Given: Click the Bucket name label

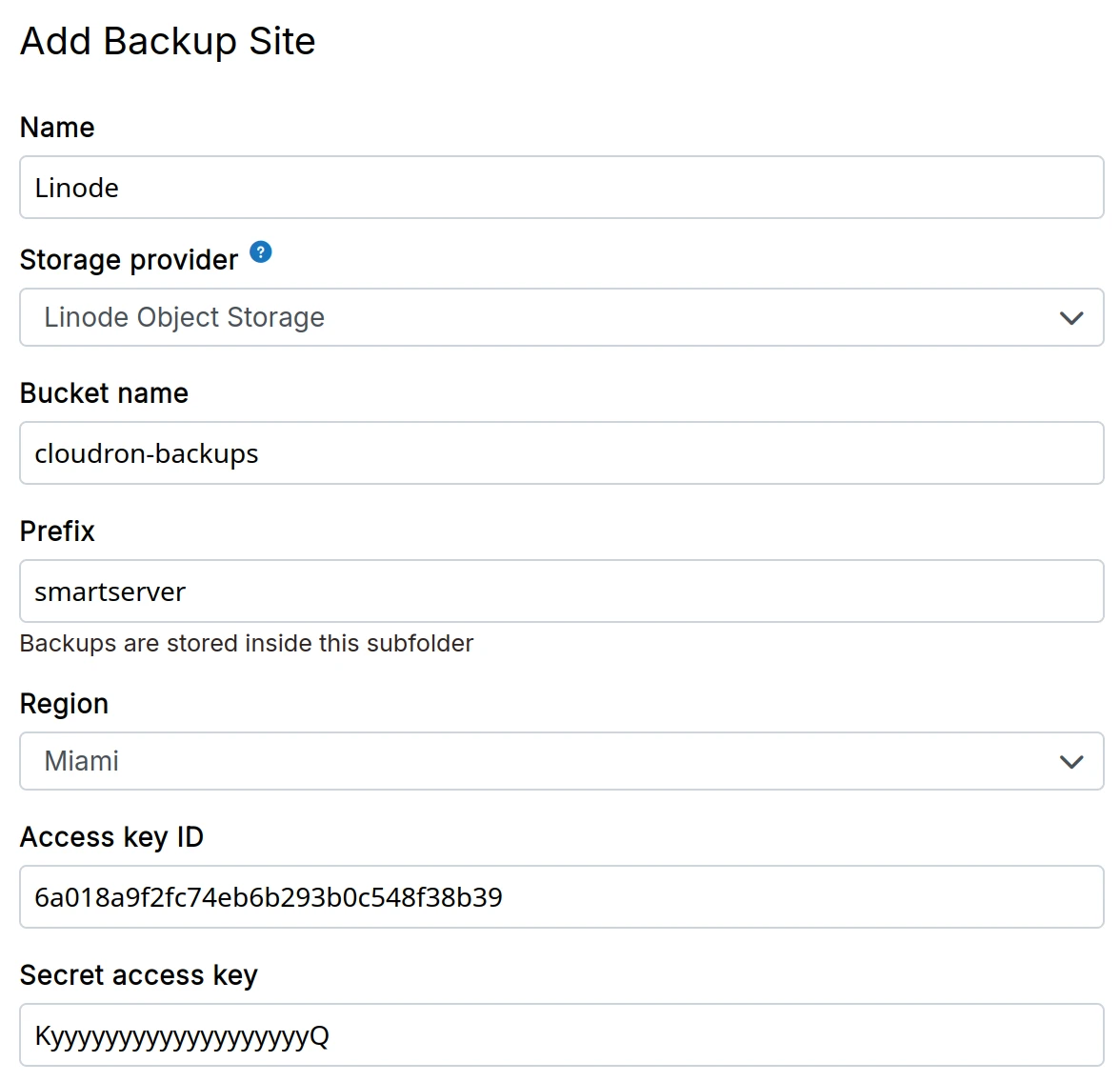Looking at the screenshot, I should [x=104, y=392].
